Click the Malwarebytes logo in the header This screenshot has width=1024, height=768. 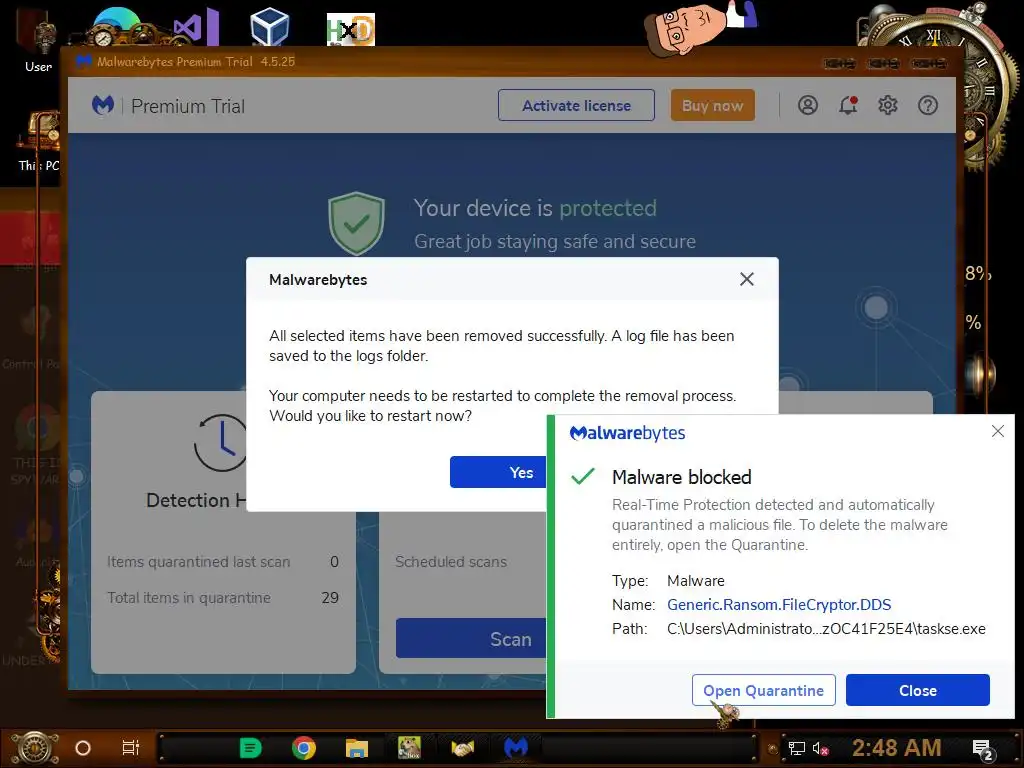click(103, 105)
